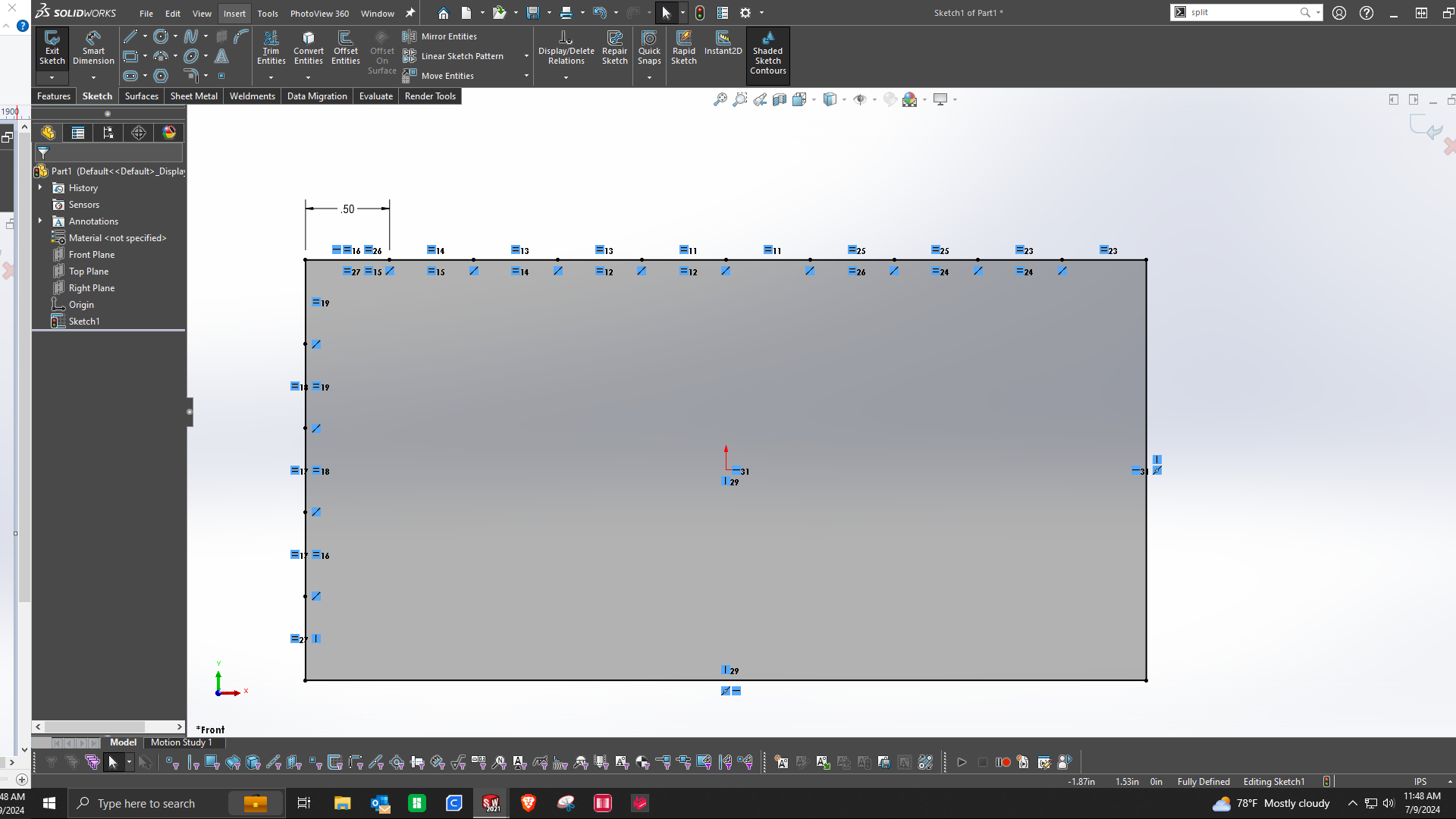Viewport: 1456px width, 819px height.
Task: Click the Repair Sketch tool
Action: tap(614, 48)
